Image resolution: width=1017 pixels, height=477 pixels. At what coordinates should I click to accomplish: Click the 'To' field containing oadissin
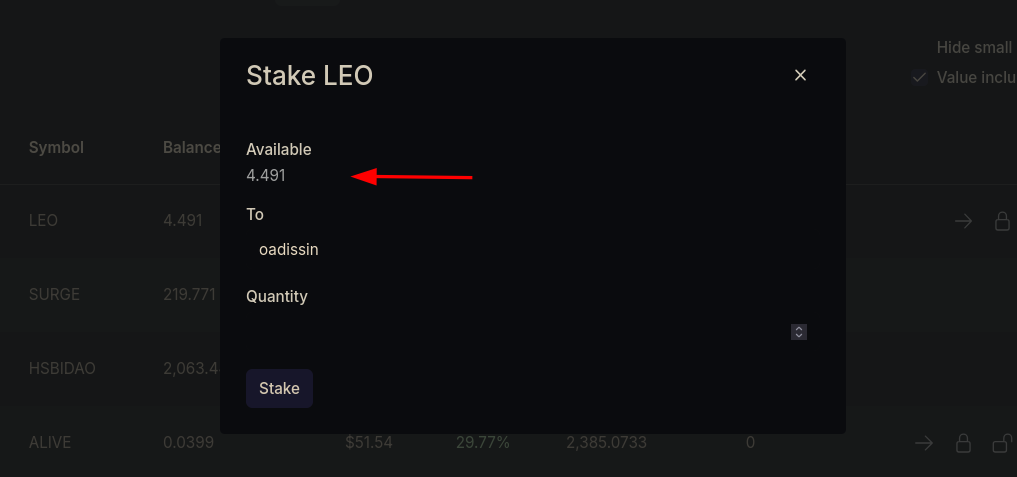[520, 250]
